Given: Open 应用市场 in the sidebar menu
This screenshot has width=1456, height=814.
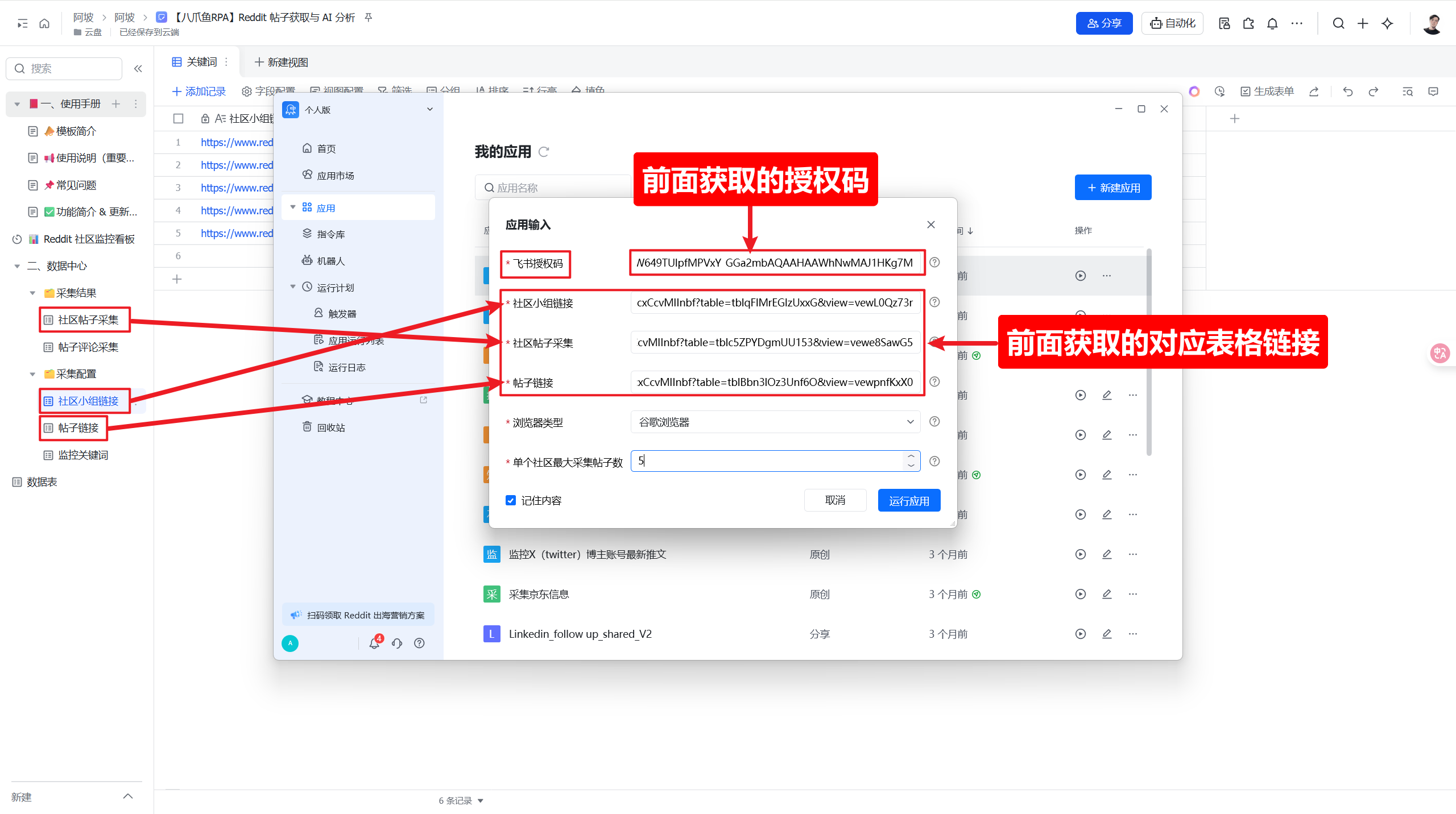Looking at the screenshot, I should click(336, 176).
